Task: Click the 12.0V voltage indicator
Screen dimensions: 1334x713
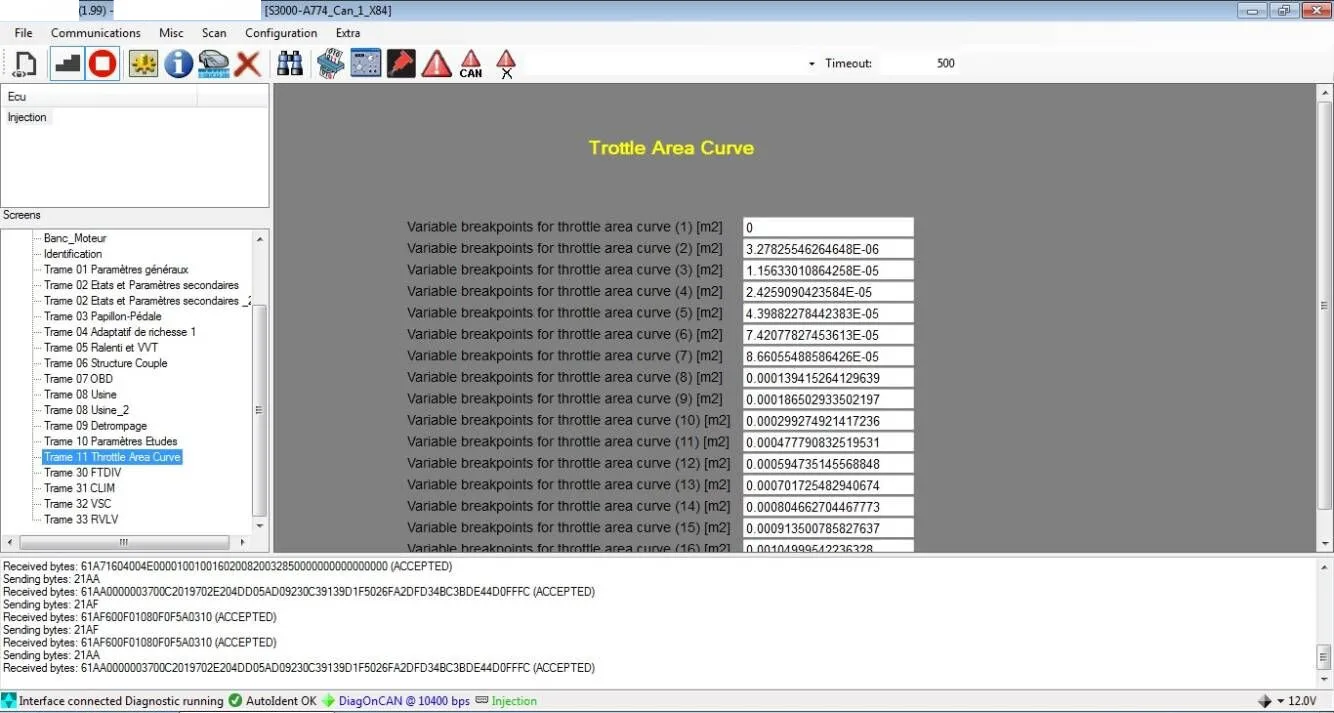Action: coord(1302,701)
